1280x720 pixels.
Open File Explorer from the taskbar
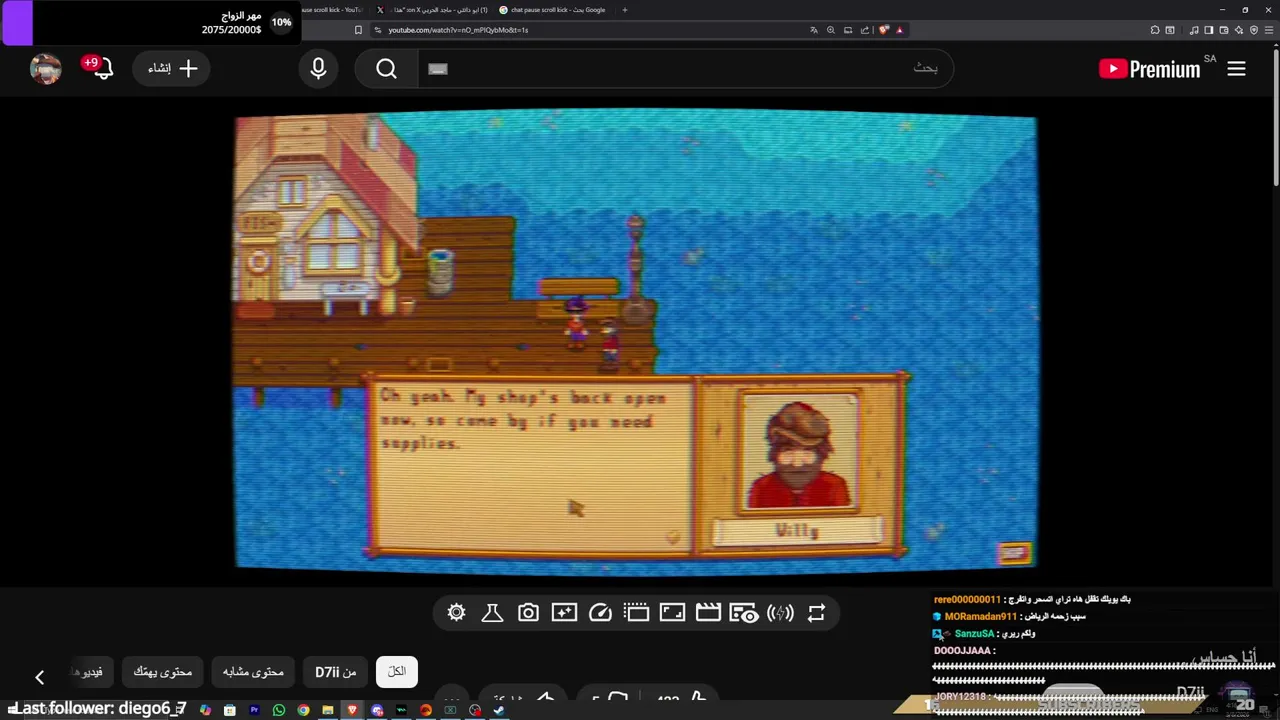coord(328,710)
